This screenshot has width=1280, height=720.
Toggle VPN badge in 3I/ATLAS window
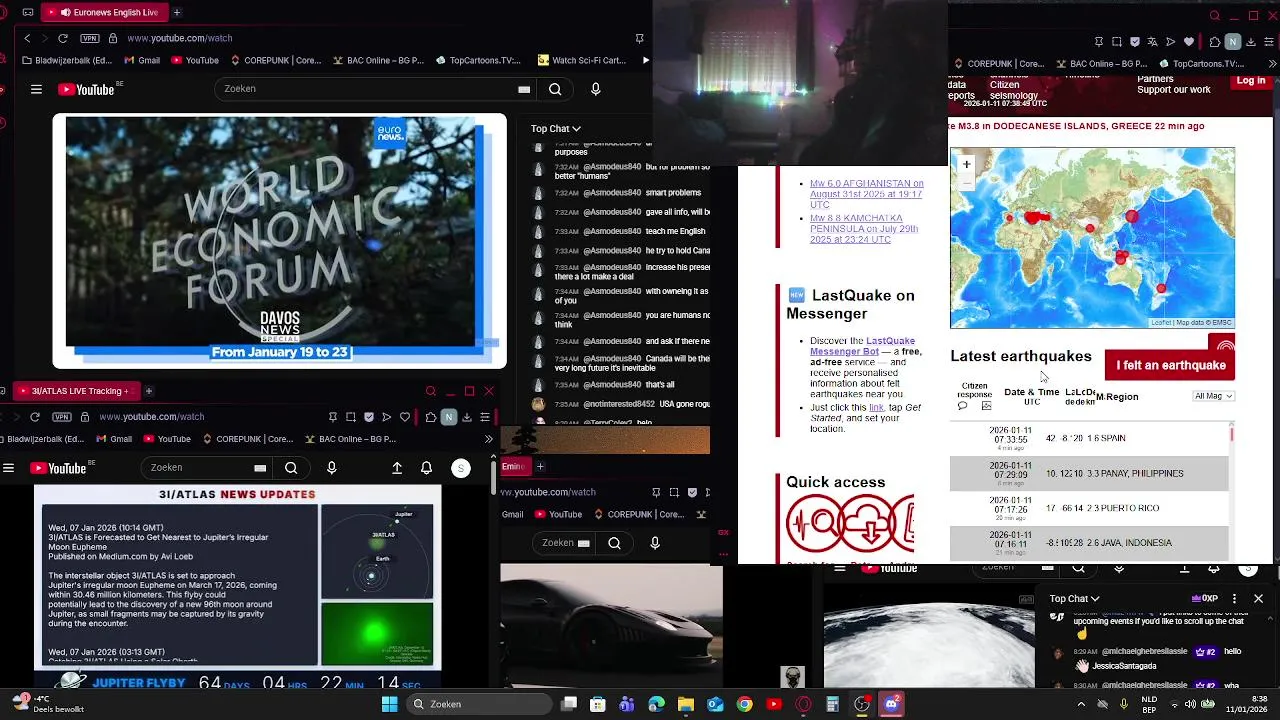62,416
